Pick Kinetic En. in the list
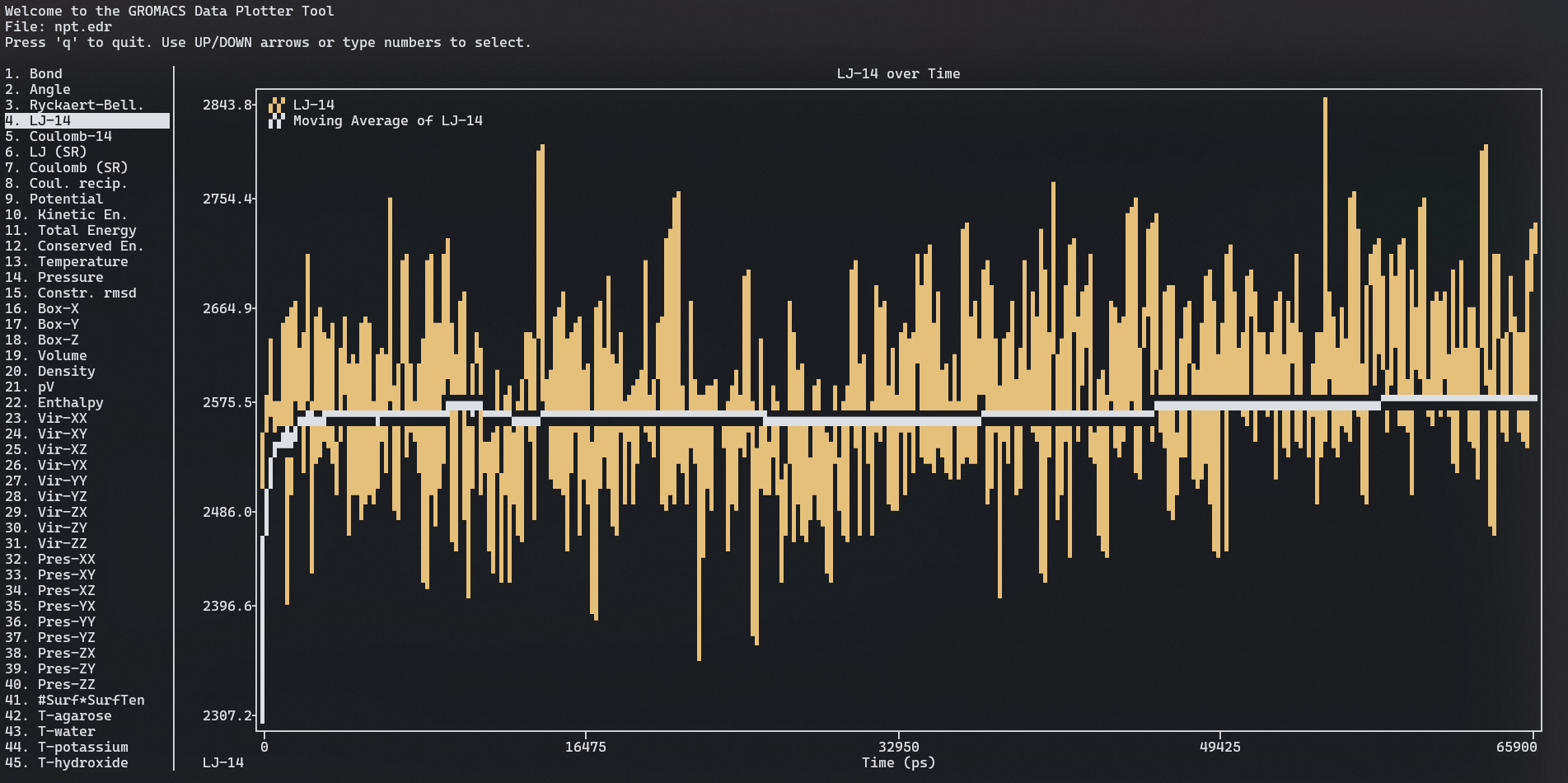This screenshot has width=1568, height=783. [67, 214]
